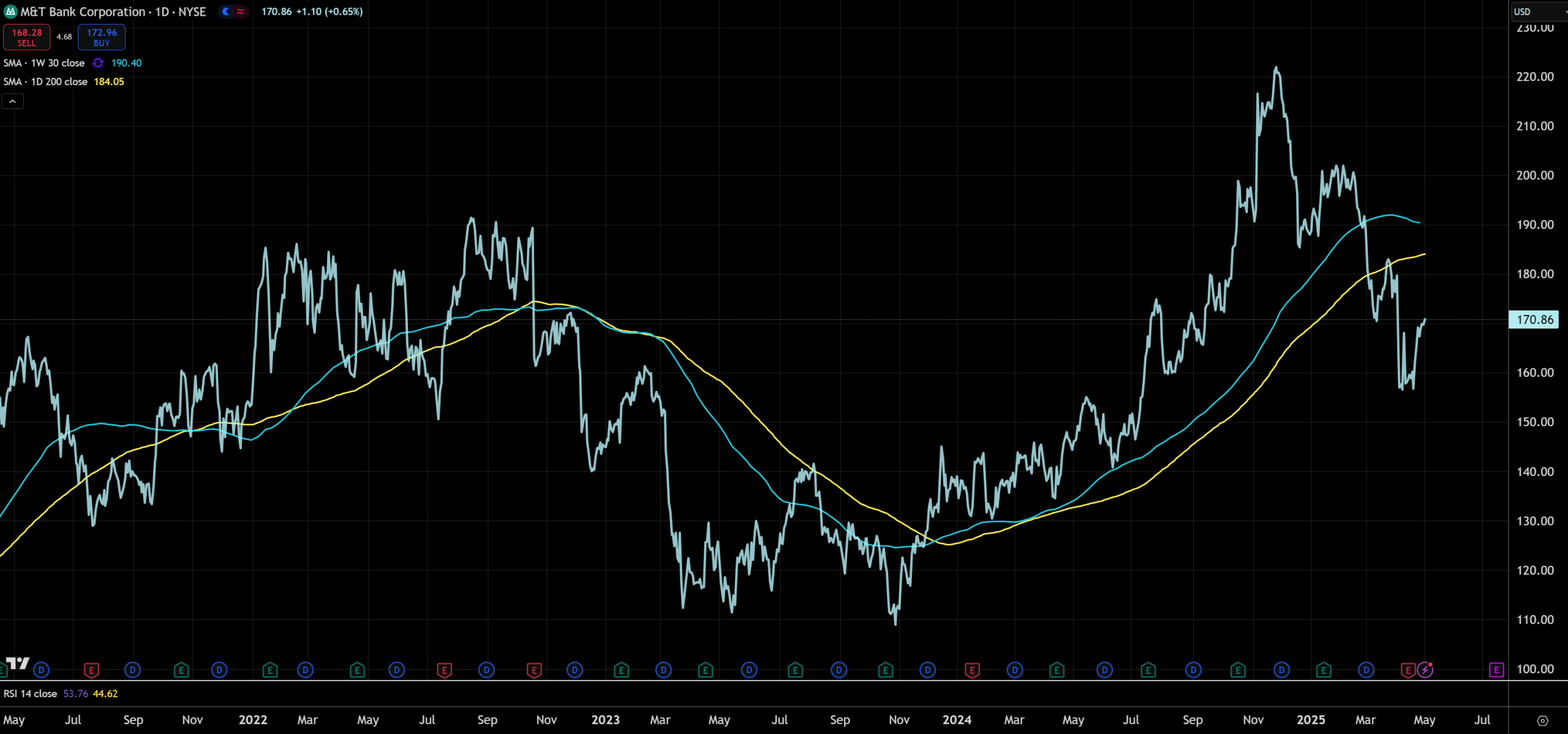Image resolution: width=1568 pixels, height=734 pixels.
Task: Click the post-market moon indicator icon
Action: [x=227, y=12]
